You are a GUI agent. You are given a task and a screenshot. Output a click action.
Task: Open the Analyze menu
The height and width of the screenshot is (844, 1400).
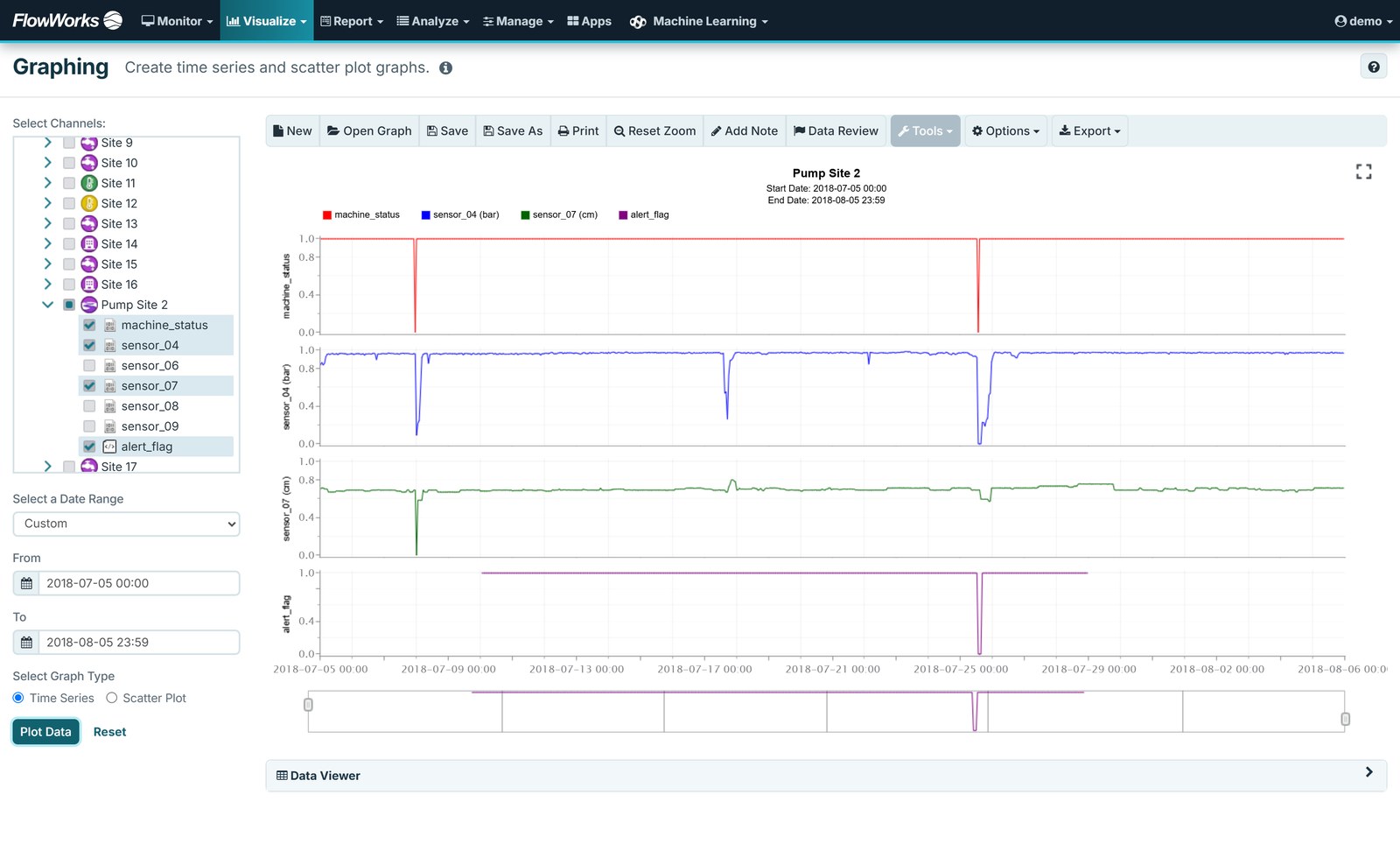tap(433, 21)
